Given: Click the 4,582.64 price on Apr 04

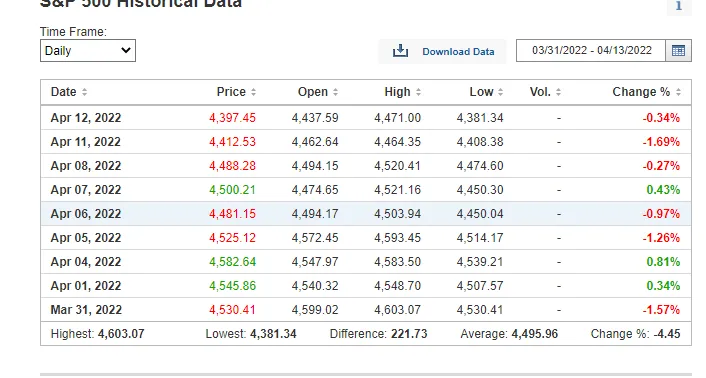Looking at the screenshot, I should coord(232,262).
